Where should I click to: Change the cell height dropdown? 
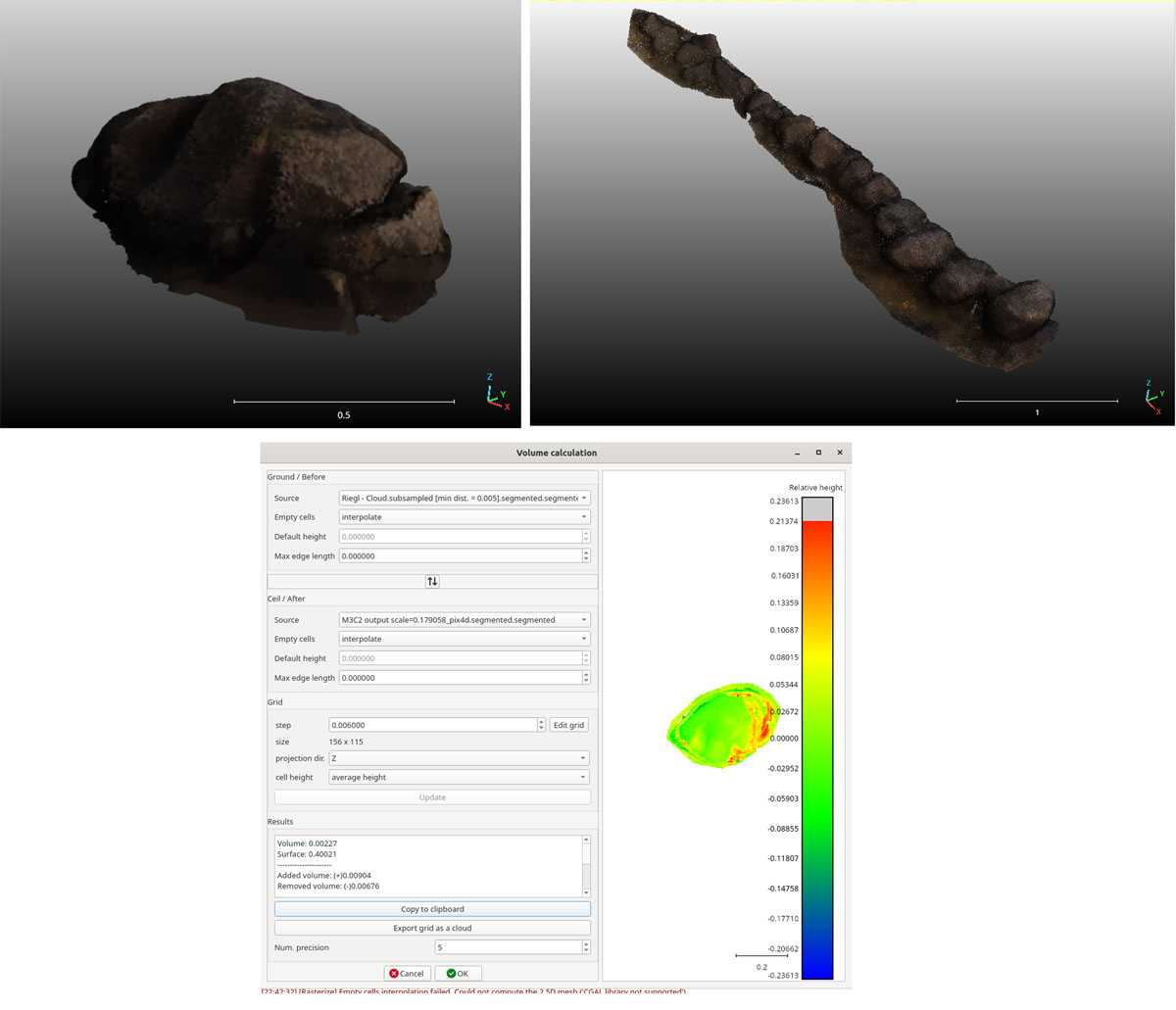pos(459,778)
